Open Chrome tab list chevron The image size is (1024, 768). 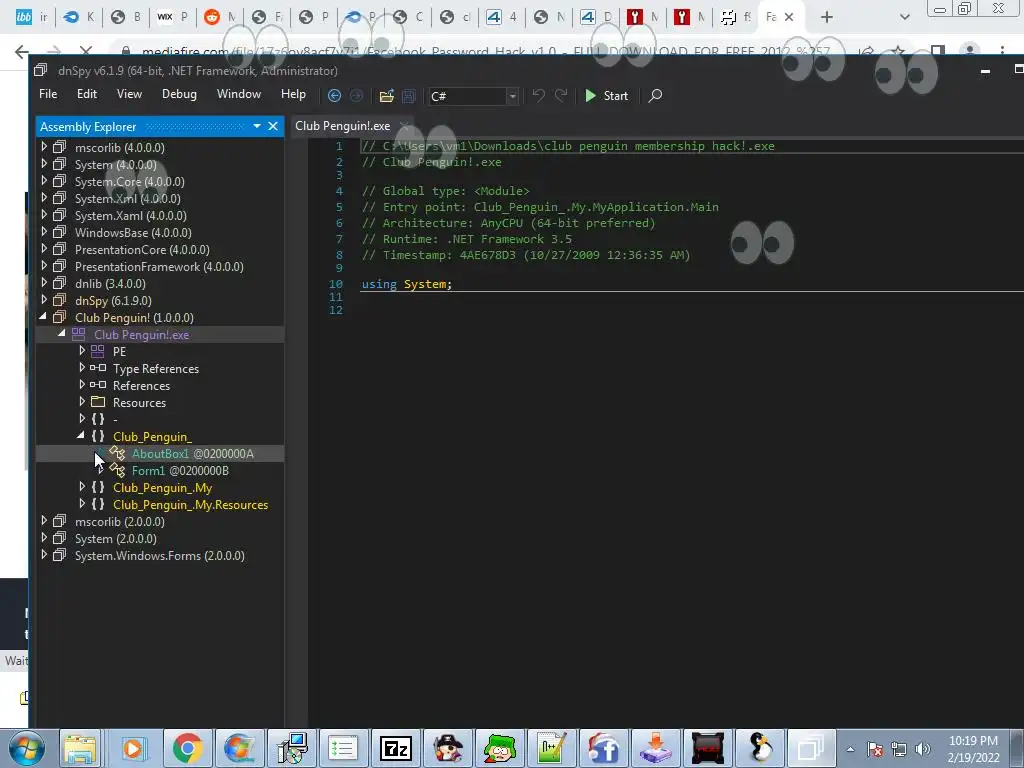point(904,18)
